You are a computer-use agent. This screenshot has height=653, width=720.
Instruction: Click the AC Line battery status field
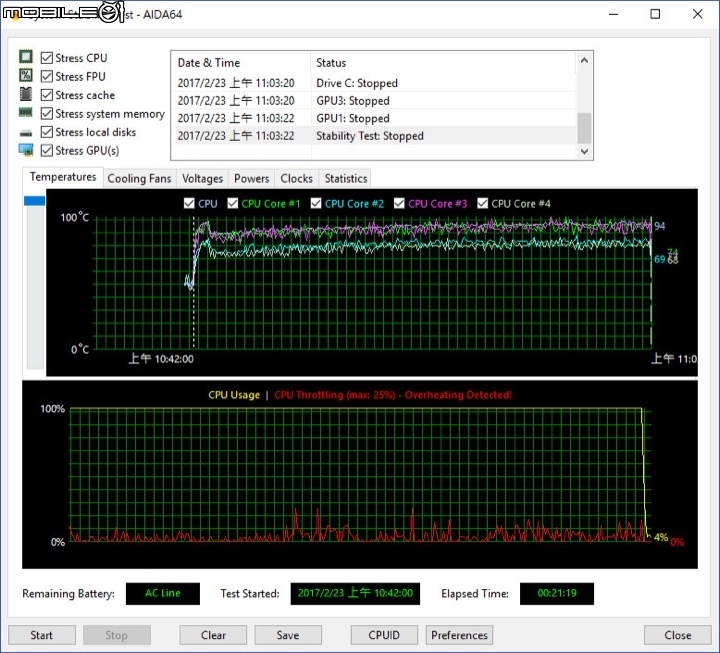coord(163,593)
